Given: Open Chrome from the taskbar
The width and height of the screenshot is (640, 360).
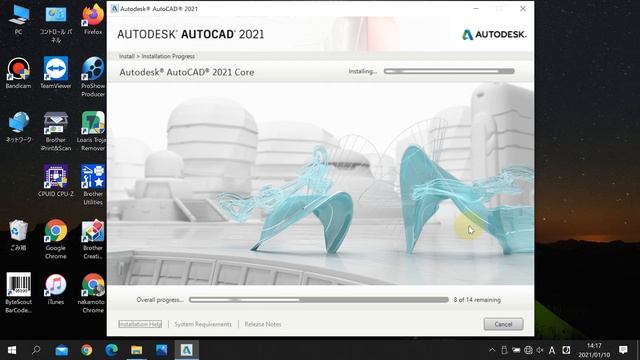Looking at the screenshot, I should tap(87, 350).
